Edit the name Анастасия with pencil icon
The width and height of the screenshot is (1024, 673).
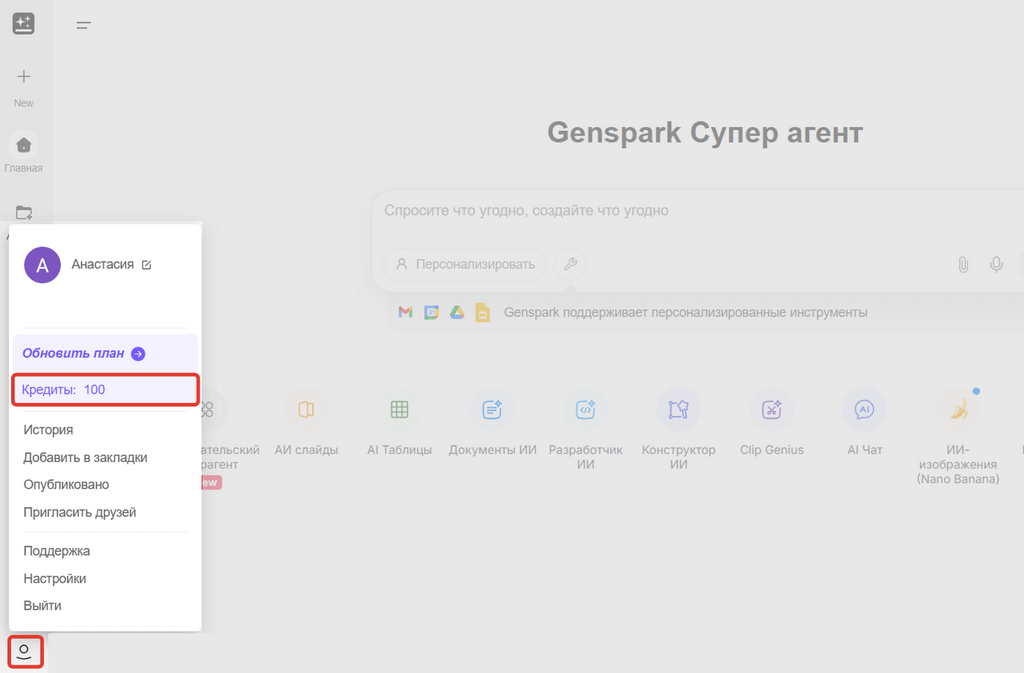point(147,265)
